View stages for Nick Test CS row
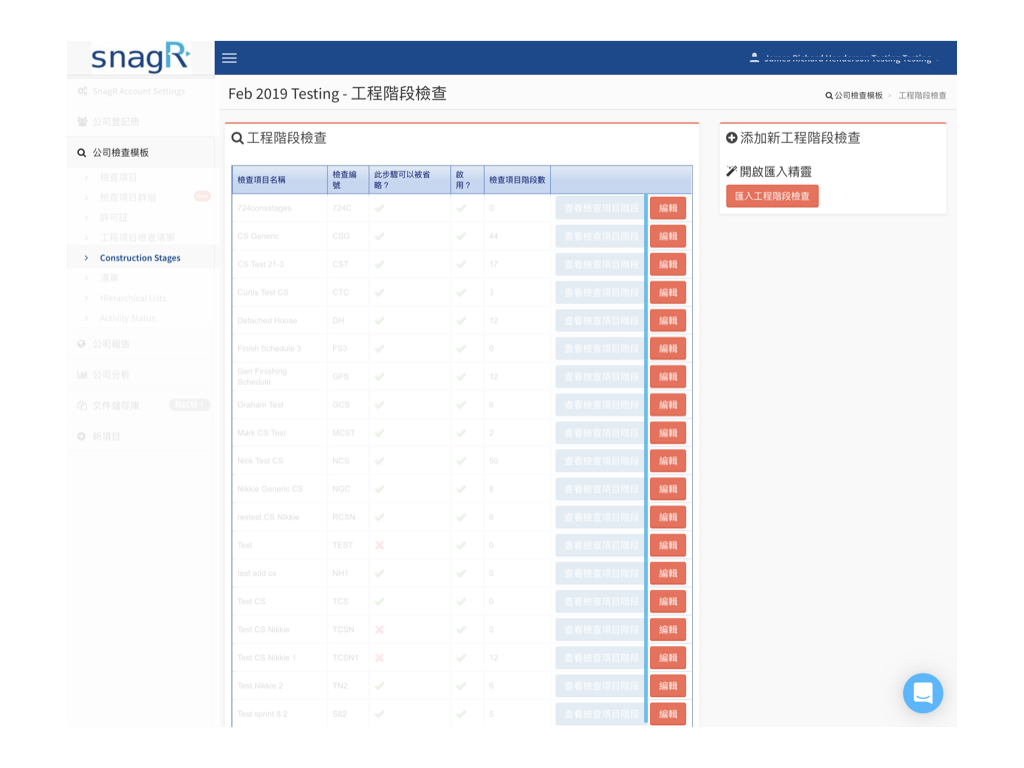The width and height of the screenshot is (1024, 768). click(600, 461)
